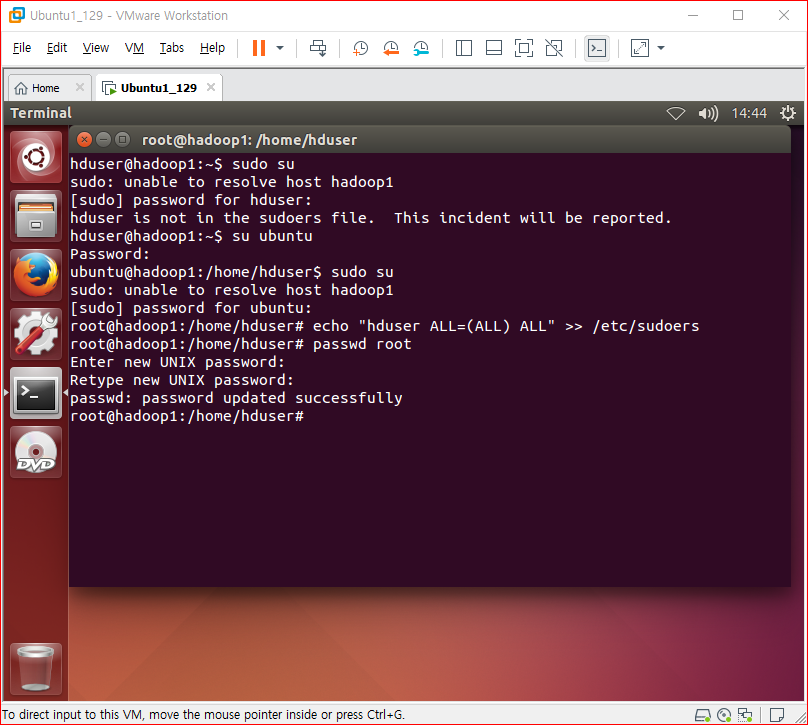Open the snapshot manager
The width and height of the screenshot is (808, 725).
tap(421, 48)
